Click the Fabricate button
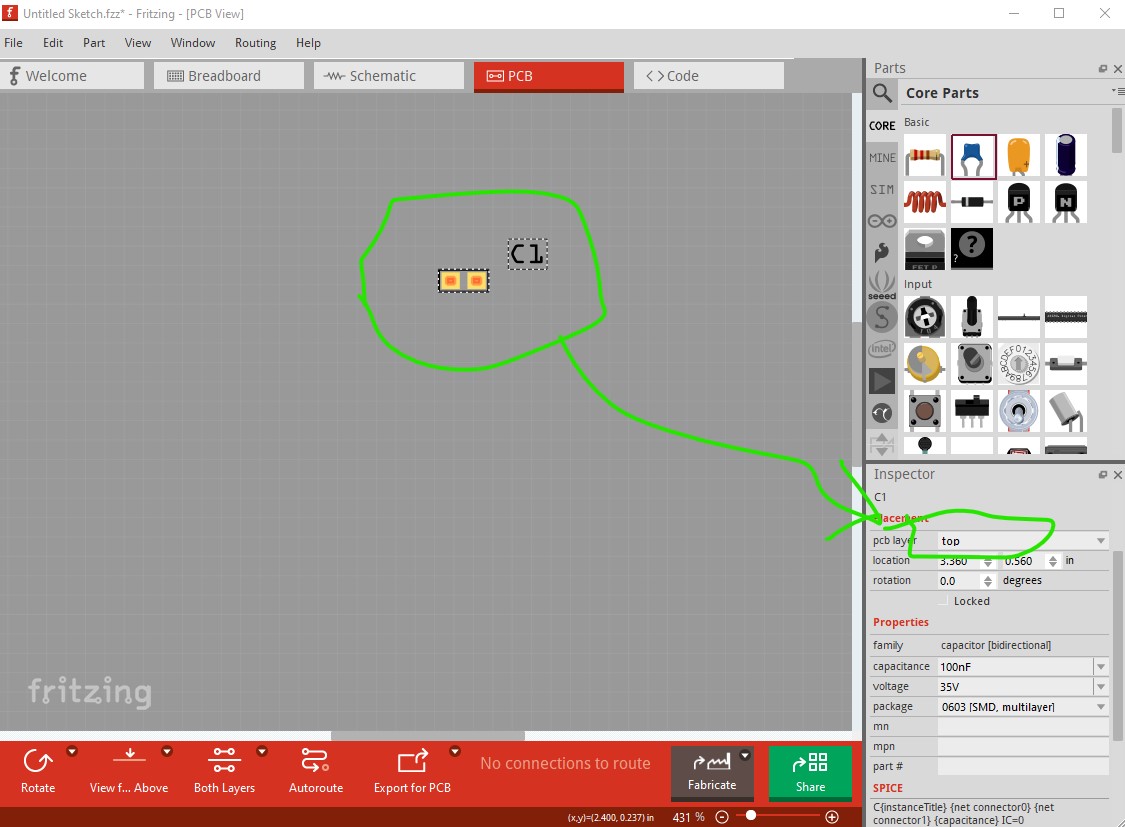1125x827 pixels. [712, 772]
